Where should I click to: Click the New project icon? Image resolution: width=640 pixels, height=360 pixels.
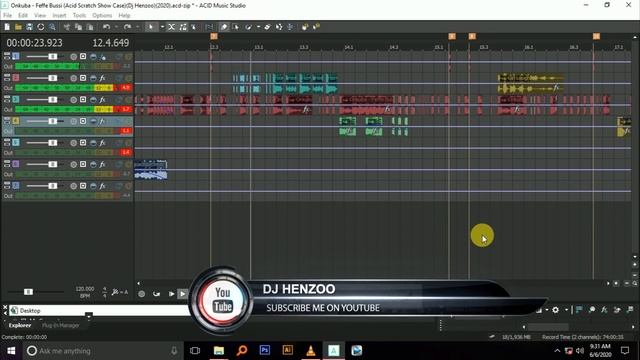coord(7,27)
